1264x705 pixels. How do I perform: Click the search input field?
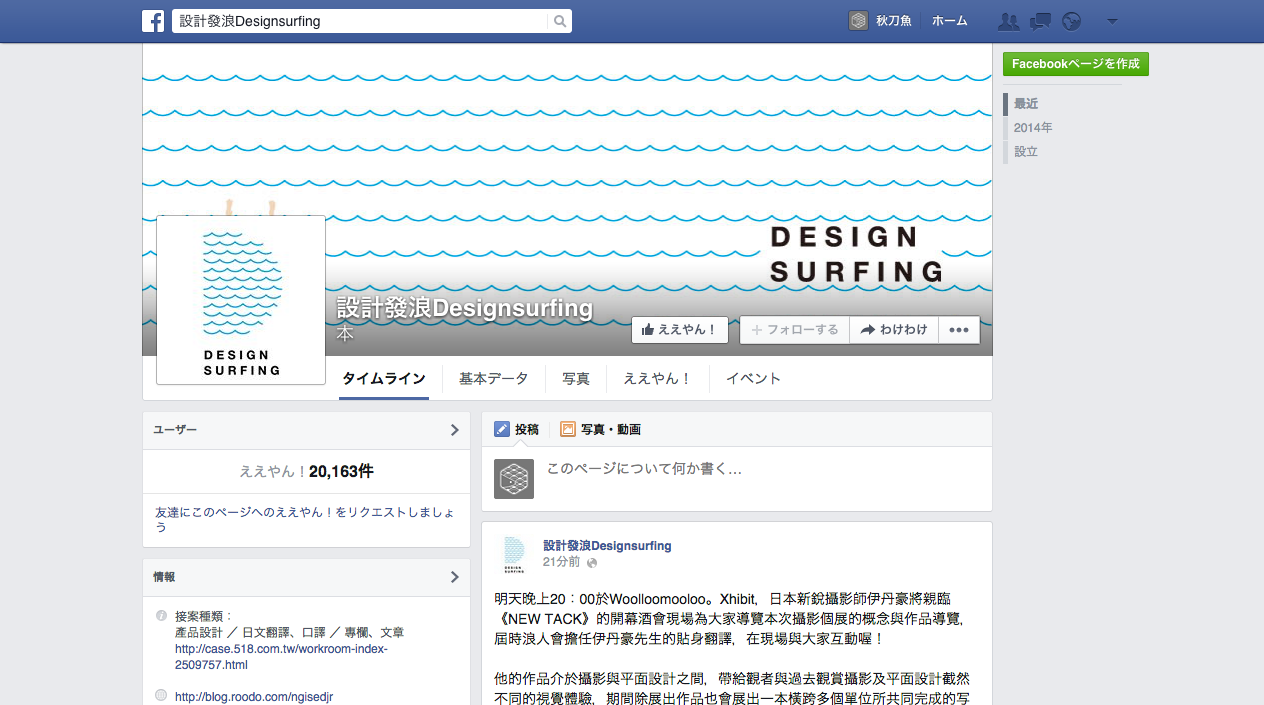point(361,21)
